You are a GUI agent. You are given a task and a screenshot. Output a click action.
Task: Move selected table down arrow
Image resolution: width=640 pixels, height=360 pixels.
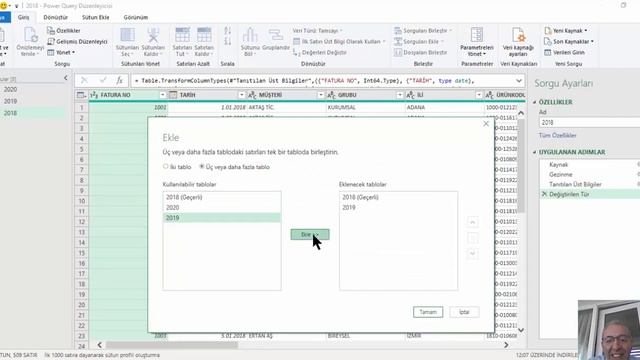(472, 254)
